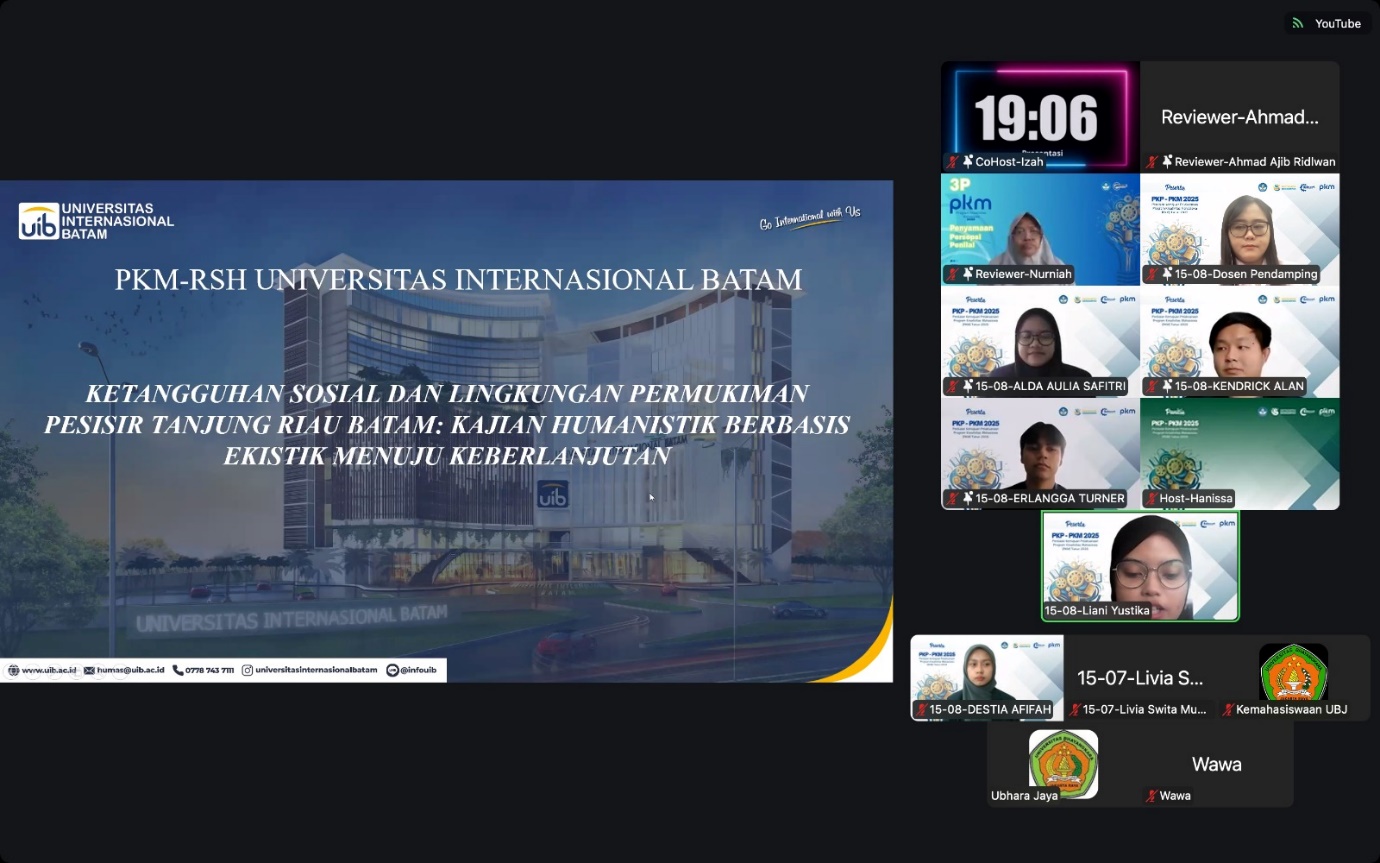This screenshot has width=1380, height=863.
Task: Click Kemahasiswaan UBJ's muted microphone icon
Action: click(1228, 710)
